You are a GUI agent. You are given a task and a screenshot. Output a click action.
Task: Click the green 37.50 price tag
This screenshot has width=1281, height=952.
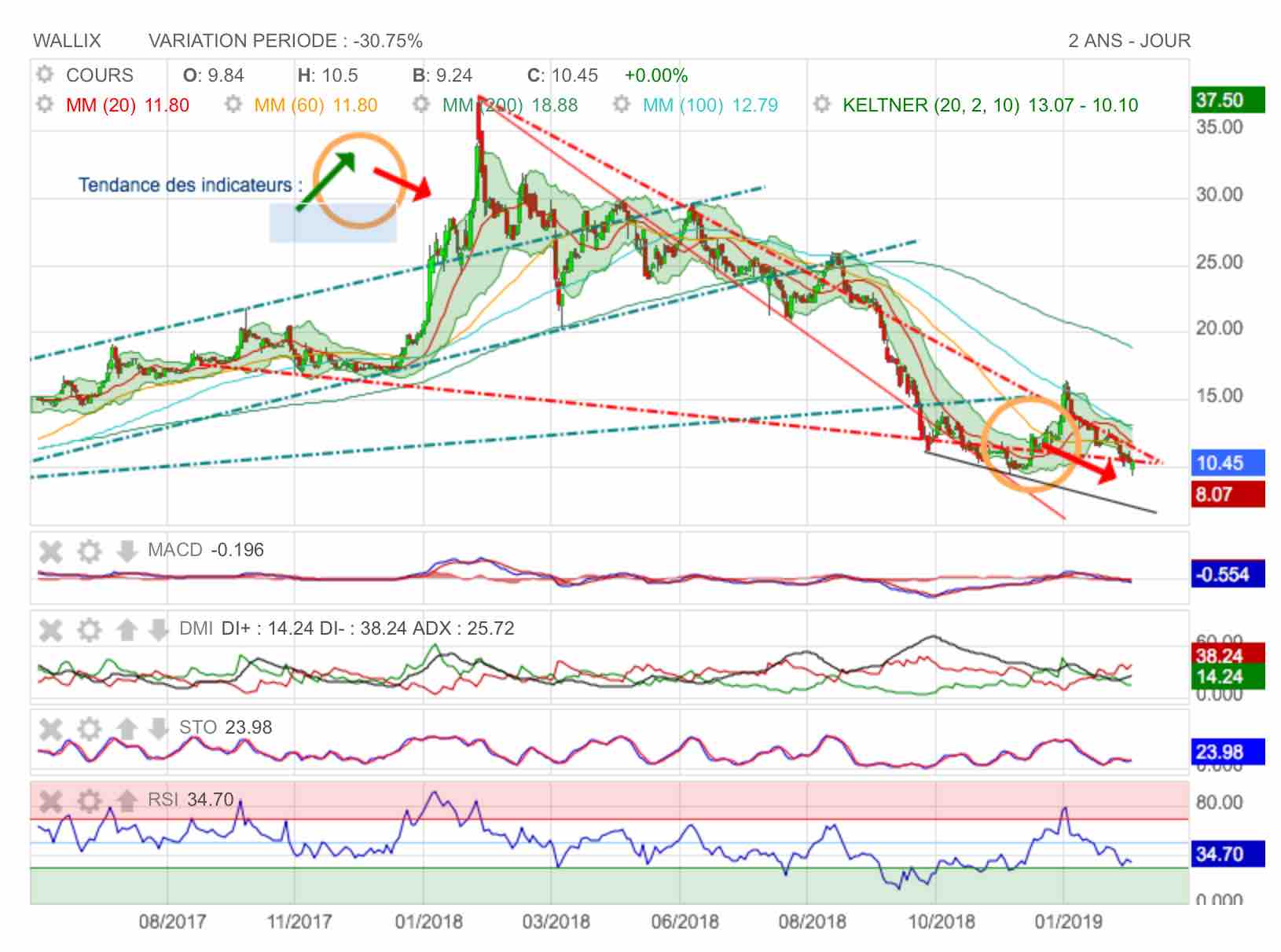[1228, 101]
